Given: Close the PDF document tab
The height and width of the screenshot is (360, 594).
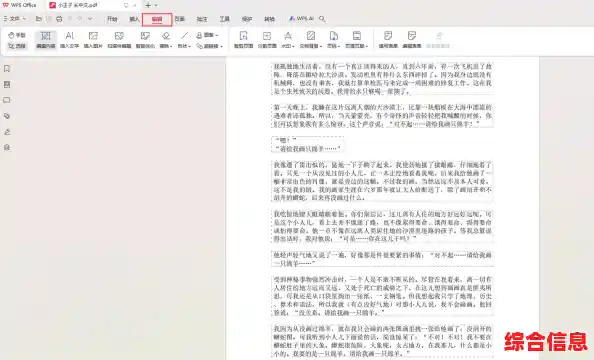Looking at the screenshot, I should pos(134,5).
